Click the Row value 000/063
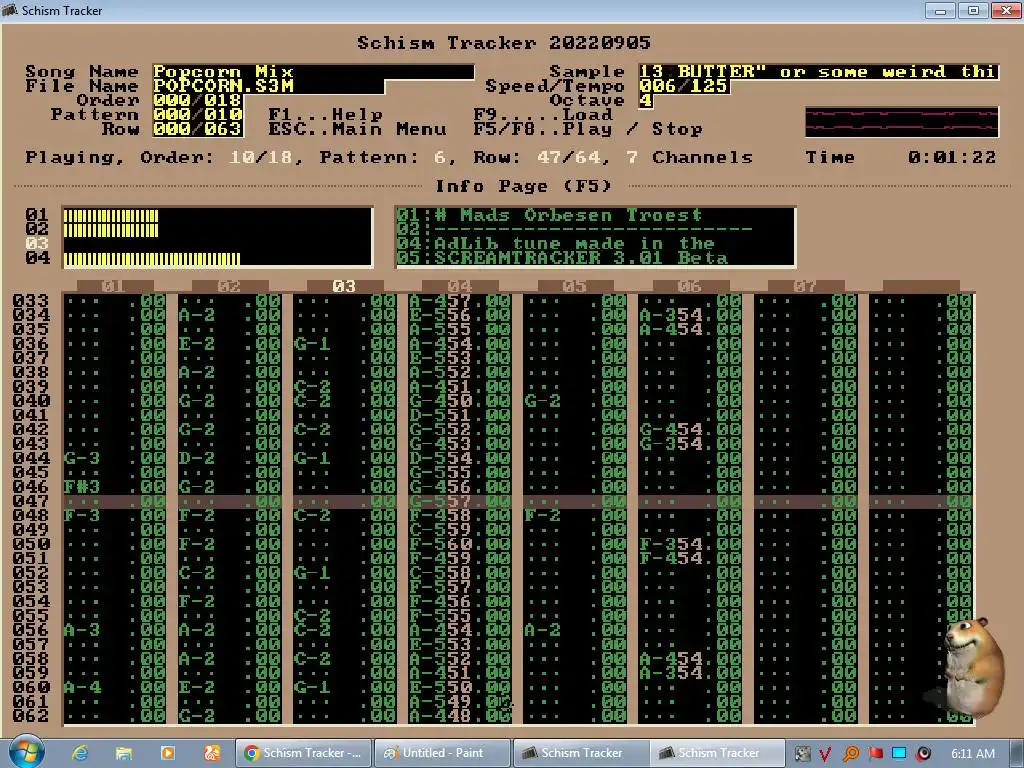The height and width of the screenshot is (768, 1024). [198, 129]
